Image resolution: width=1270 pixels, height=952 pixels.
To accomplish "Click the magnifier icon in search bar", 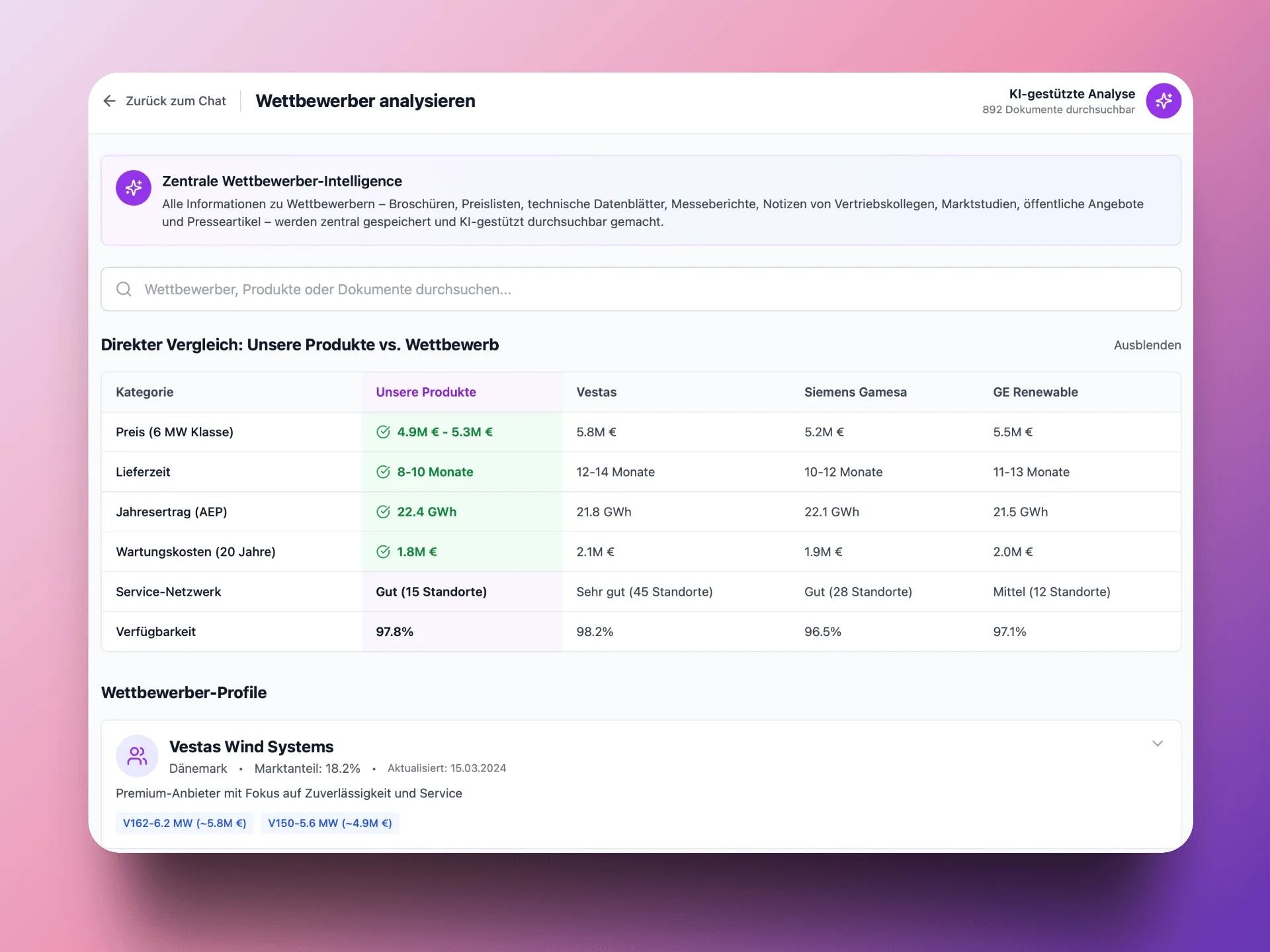I will pos(124,289).
